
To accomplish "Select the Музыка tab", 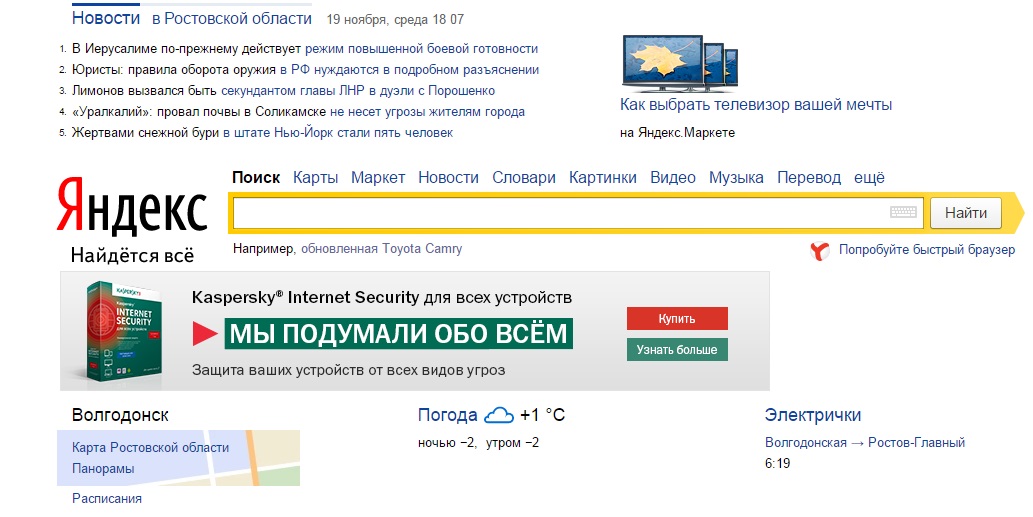I will (x=736, y=178).
